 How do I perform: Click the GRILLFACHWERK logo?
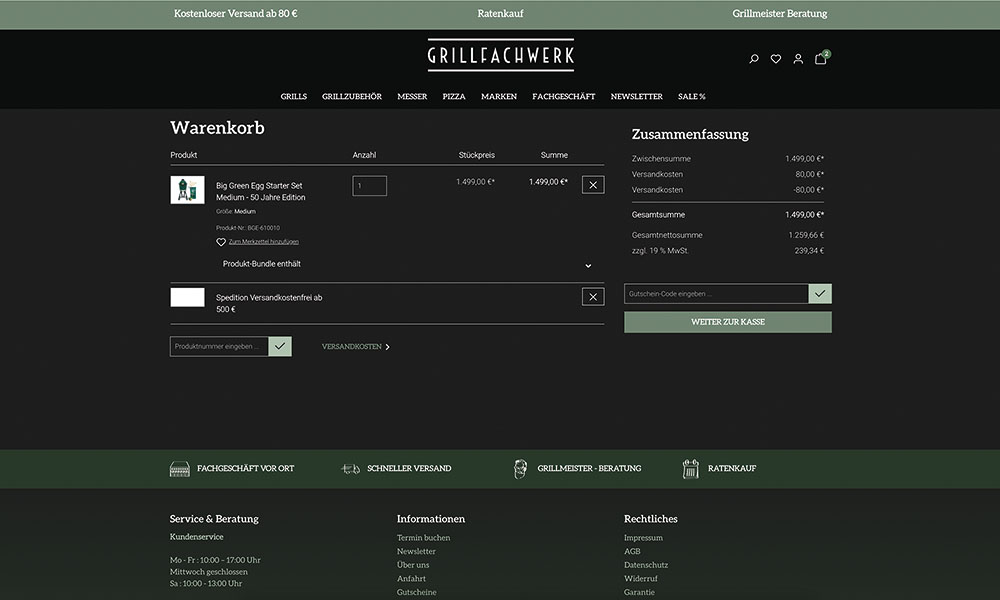pyautogui.click(x=501, y=55)
